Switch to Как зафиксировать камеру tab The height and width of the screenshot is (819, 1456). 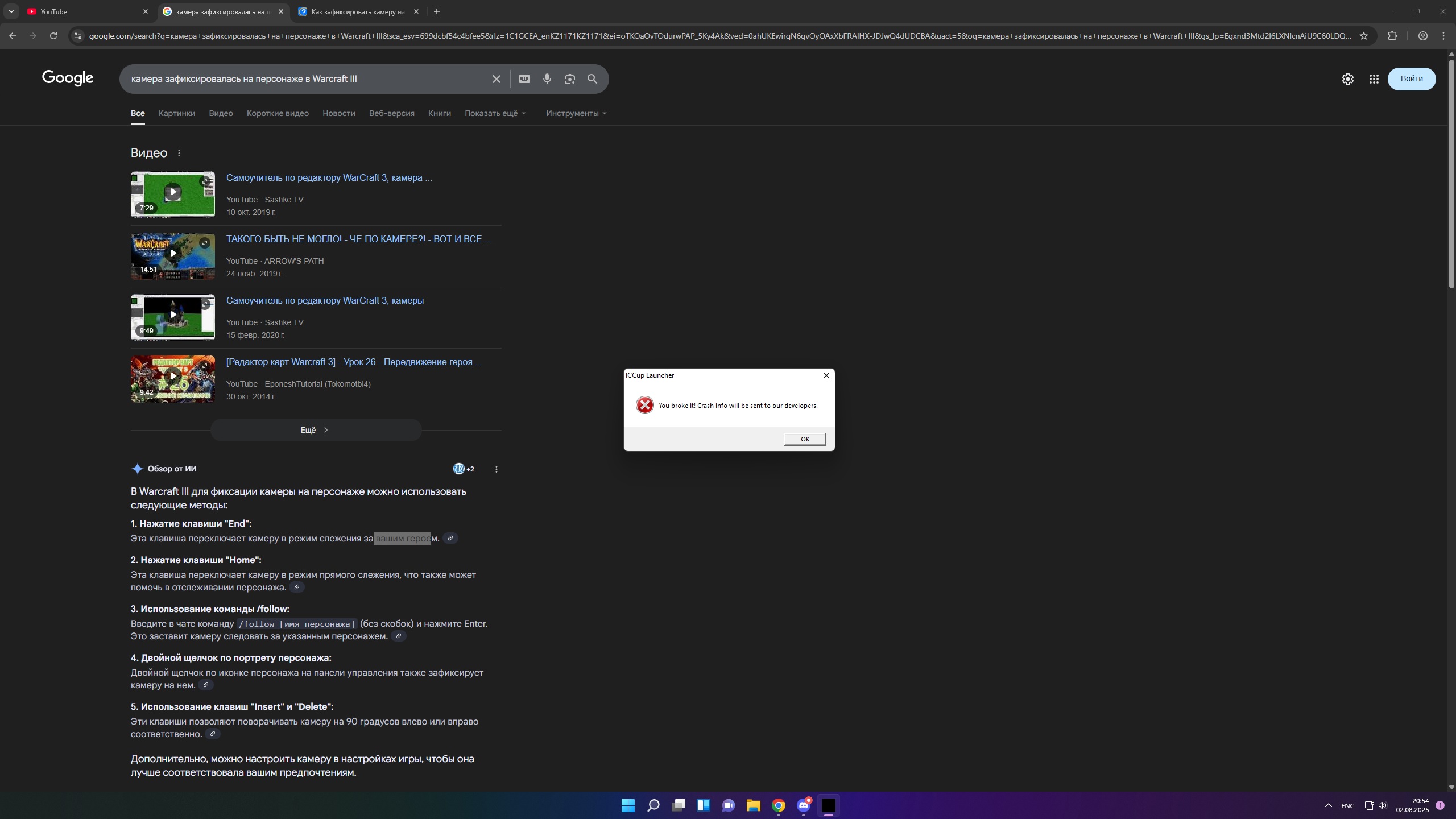point(359,11)
